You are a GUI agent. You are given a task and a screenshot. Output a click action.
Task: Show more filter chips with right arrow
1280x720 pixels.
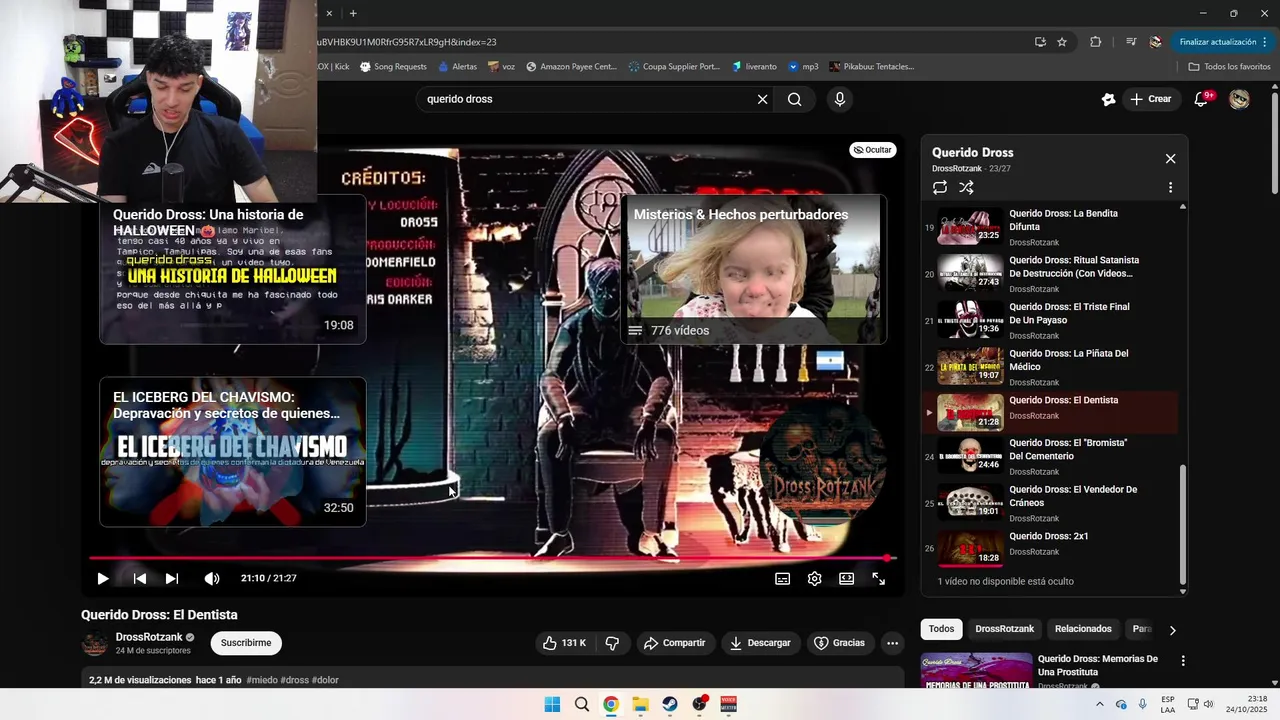(x=1172, y=630)
